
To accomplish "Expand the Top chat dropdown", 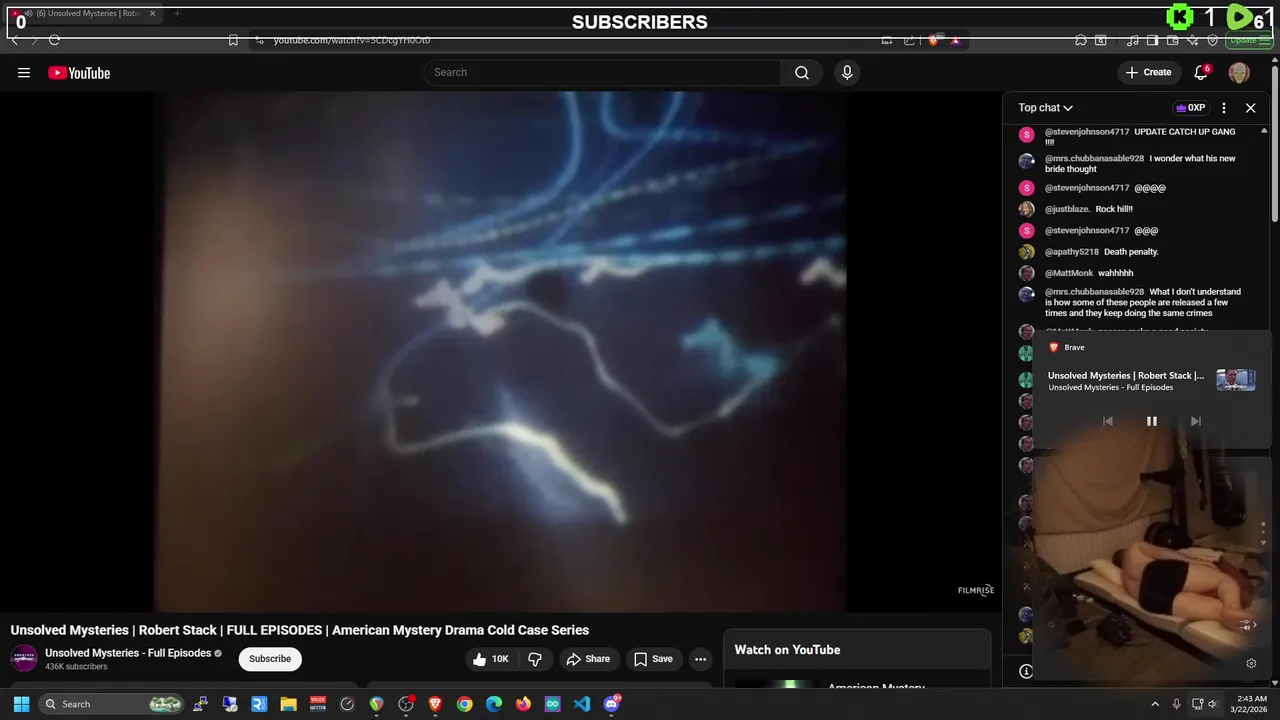I will tap(1045, 108).
